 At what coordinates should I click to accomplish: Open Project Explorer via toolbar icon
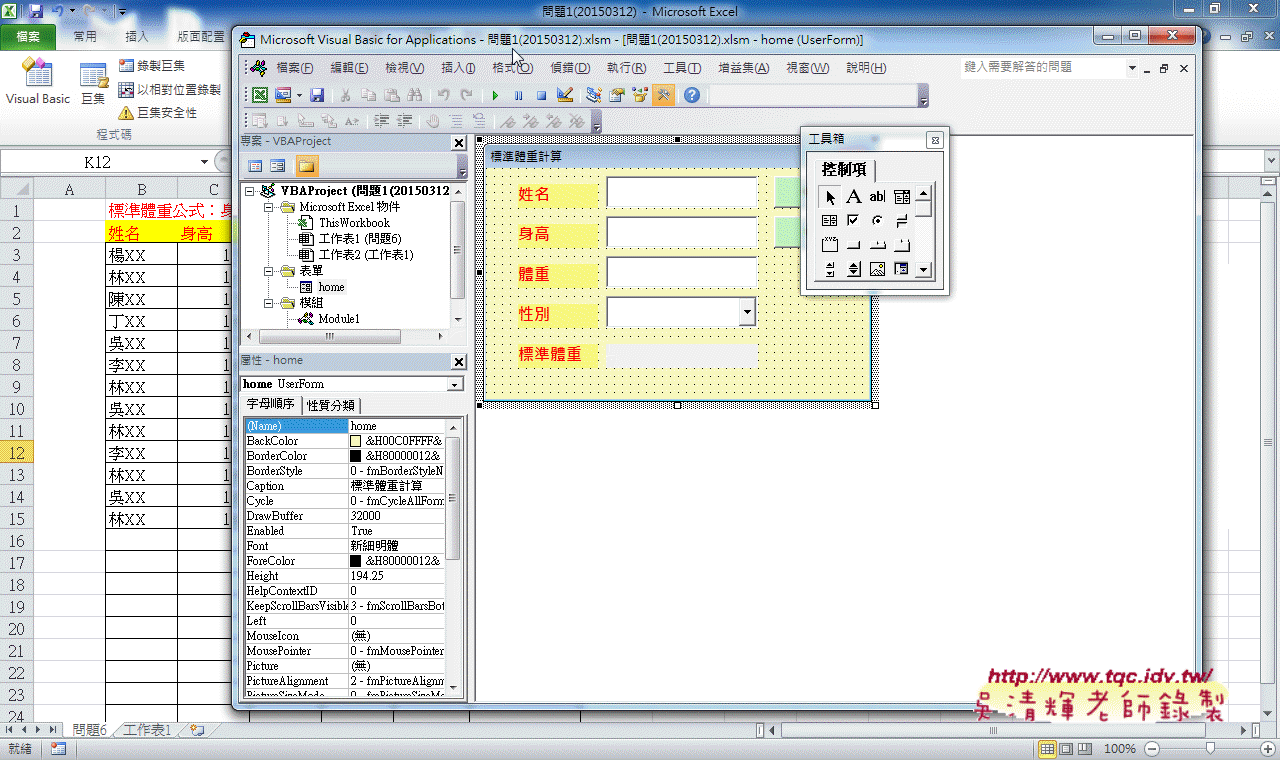click(x=594, y=95)
